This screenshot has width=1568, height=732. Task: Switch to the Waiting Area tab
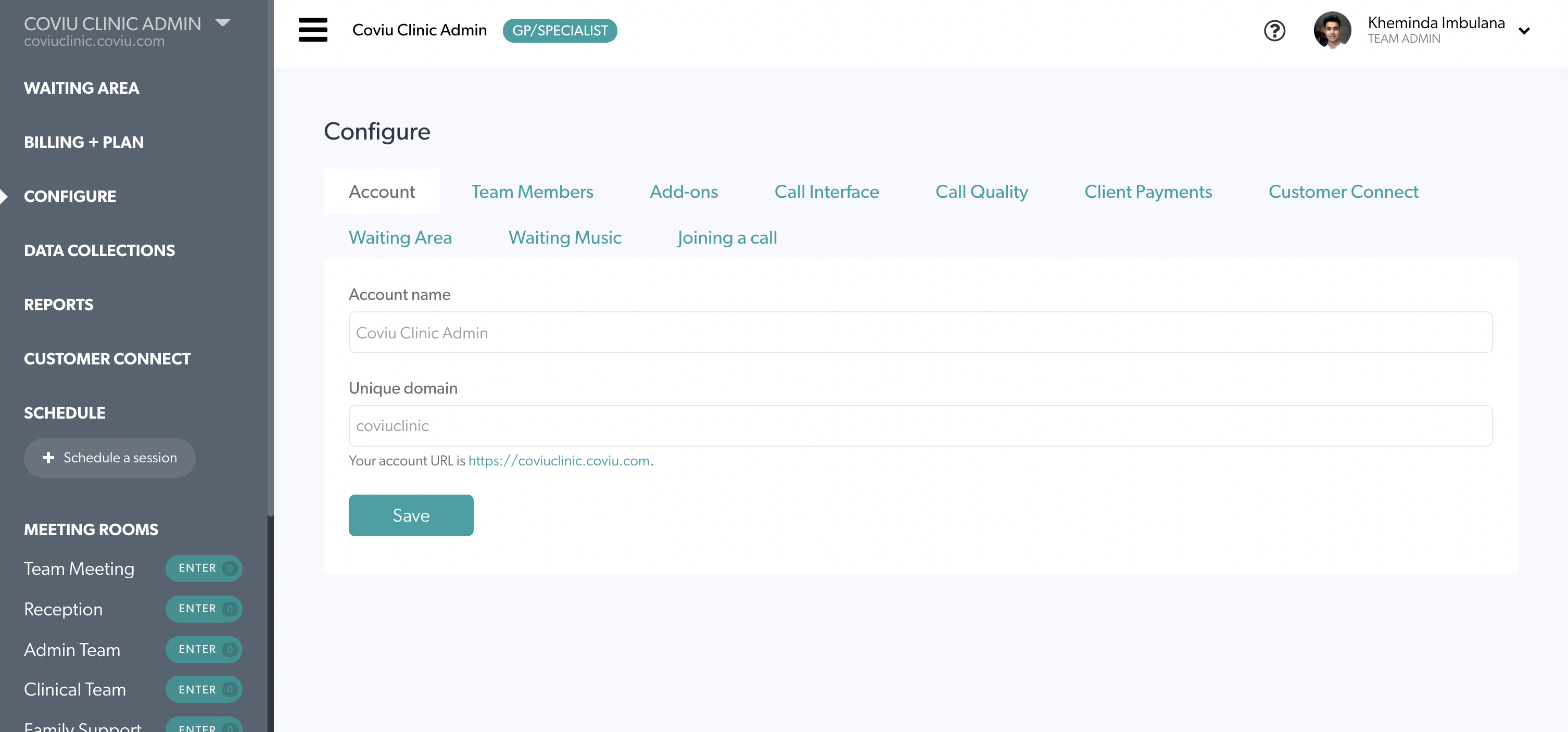(x=400, y=237)
